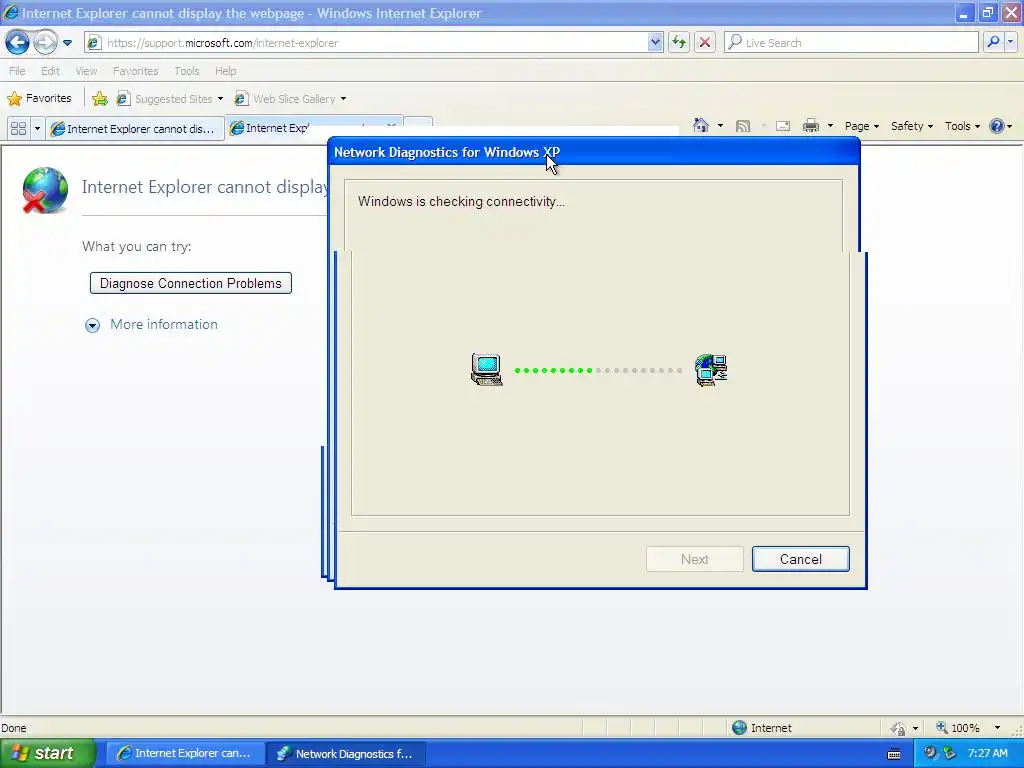Click the search magnifier button
1024x768 pixels.
point(993,43)
